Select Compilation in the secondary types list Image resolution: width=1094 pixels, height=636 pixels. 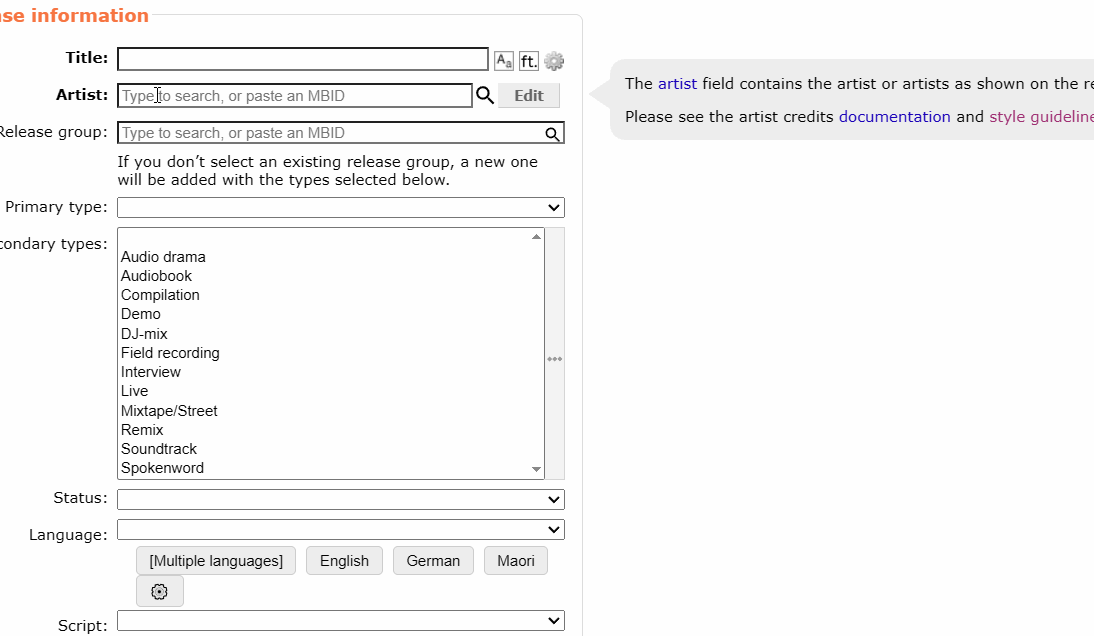160,295
